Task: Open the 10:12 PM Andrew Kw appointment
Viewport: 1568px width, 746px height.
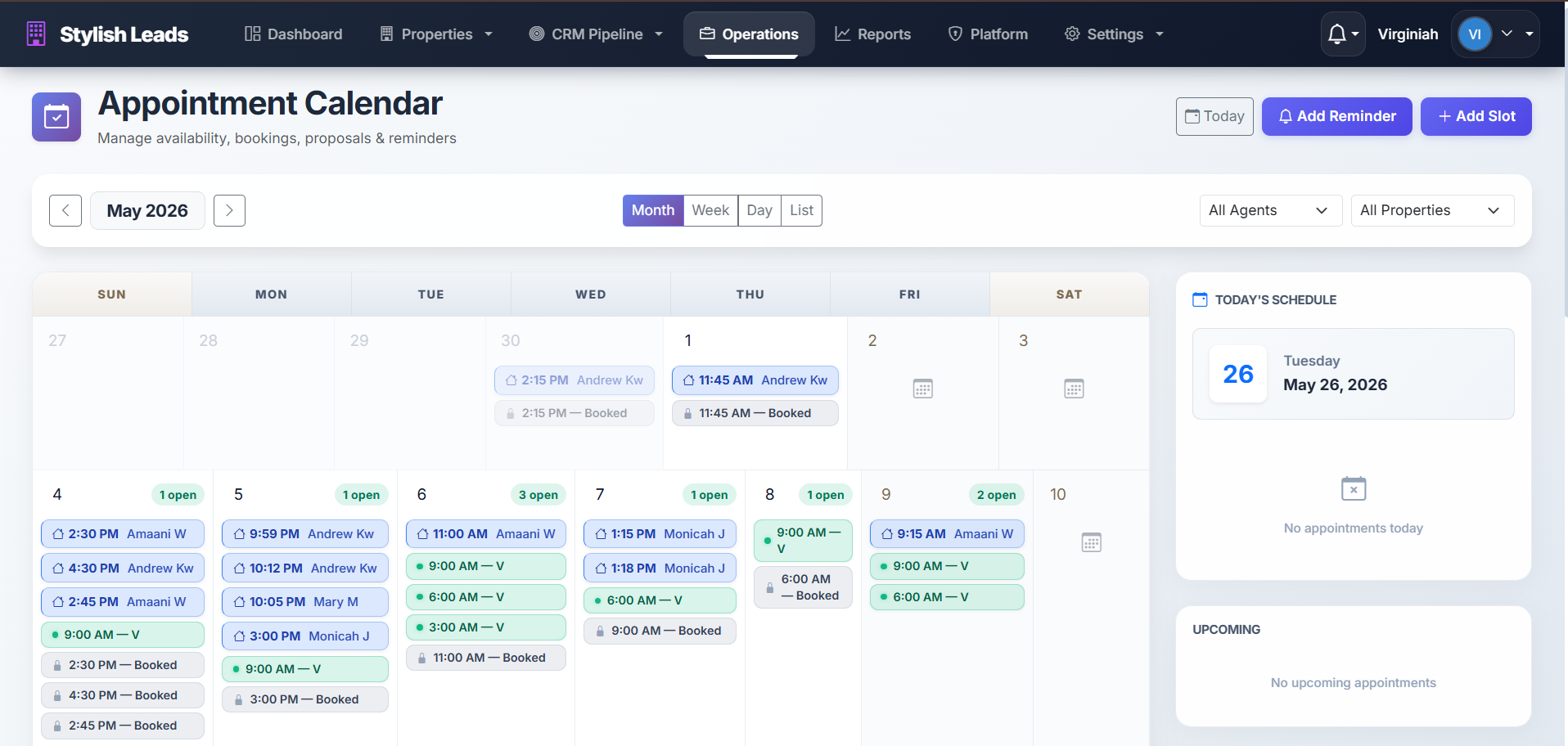Action: point(305,568)
